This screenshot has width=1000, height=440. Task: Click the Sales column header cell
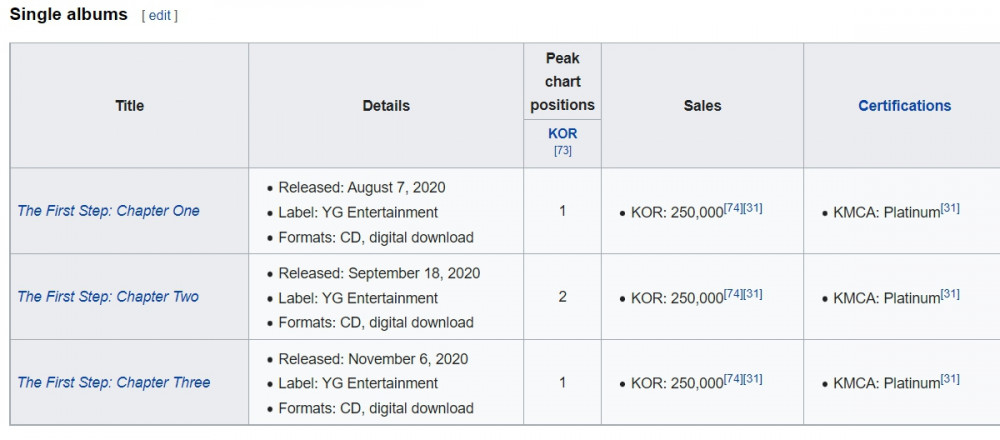[x=702, y=106]
